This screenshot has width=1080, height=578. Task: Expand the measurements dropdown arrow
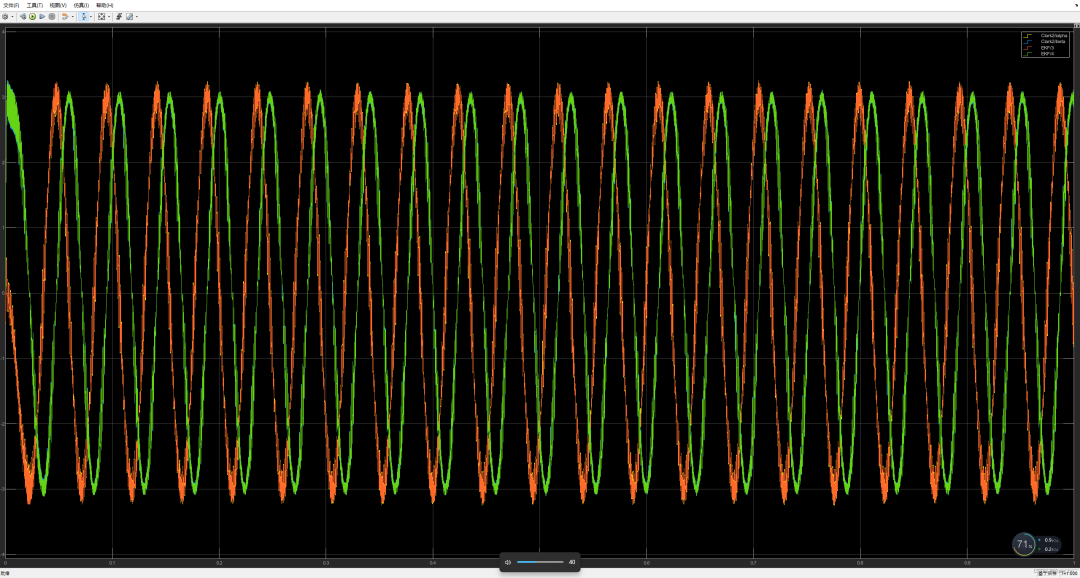click(x=137, y=16)
